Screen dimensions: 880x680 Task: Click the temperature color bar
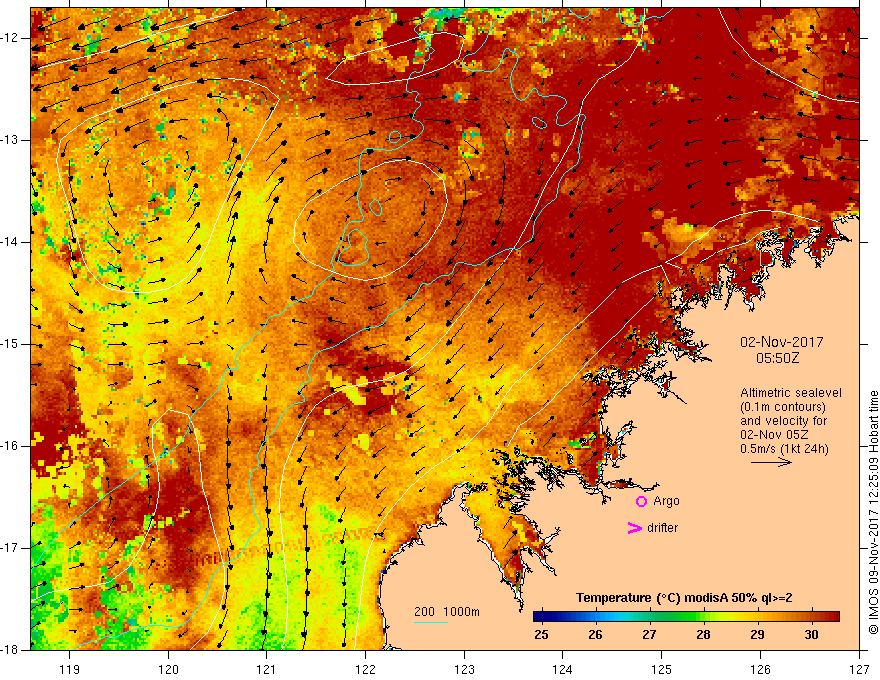pyautogui.click(x=686, y=617)
